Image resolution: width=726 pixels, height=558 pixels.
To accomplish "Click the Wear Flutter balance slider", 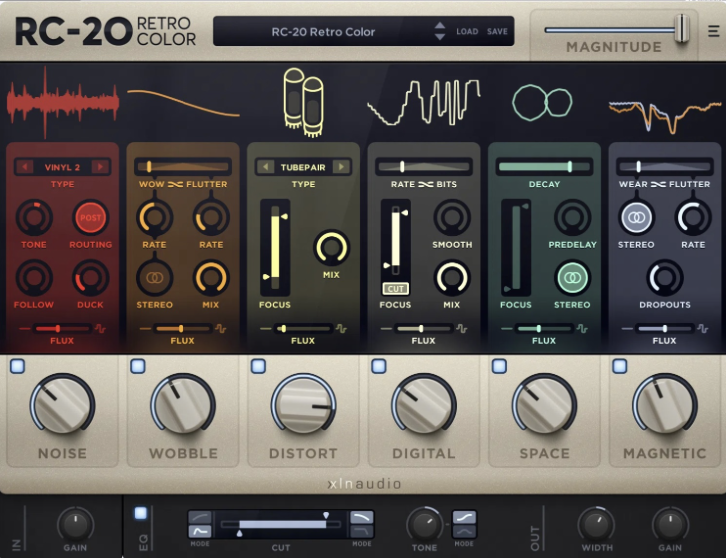I will click(x=665, y=167).
